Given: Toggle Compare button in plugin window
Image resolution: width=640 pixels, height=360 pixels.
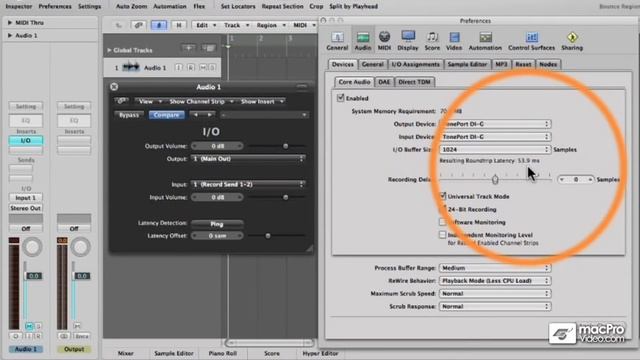Looking at the screenshot, I should 167,115.
